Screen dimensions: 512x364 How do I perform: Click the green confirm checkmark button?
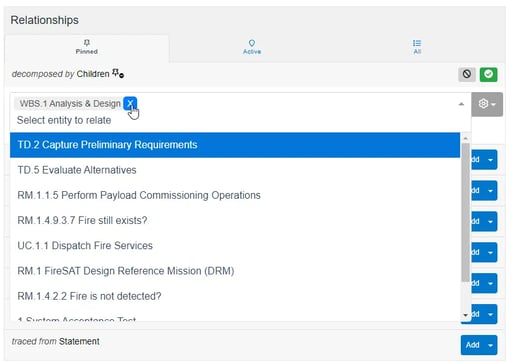[x=488, y=74]
